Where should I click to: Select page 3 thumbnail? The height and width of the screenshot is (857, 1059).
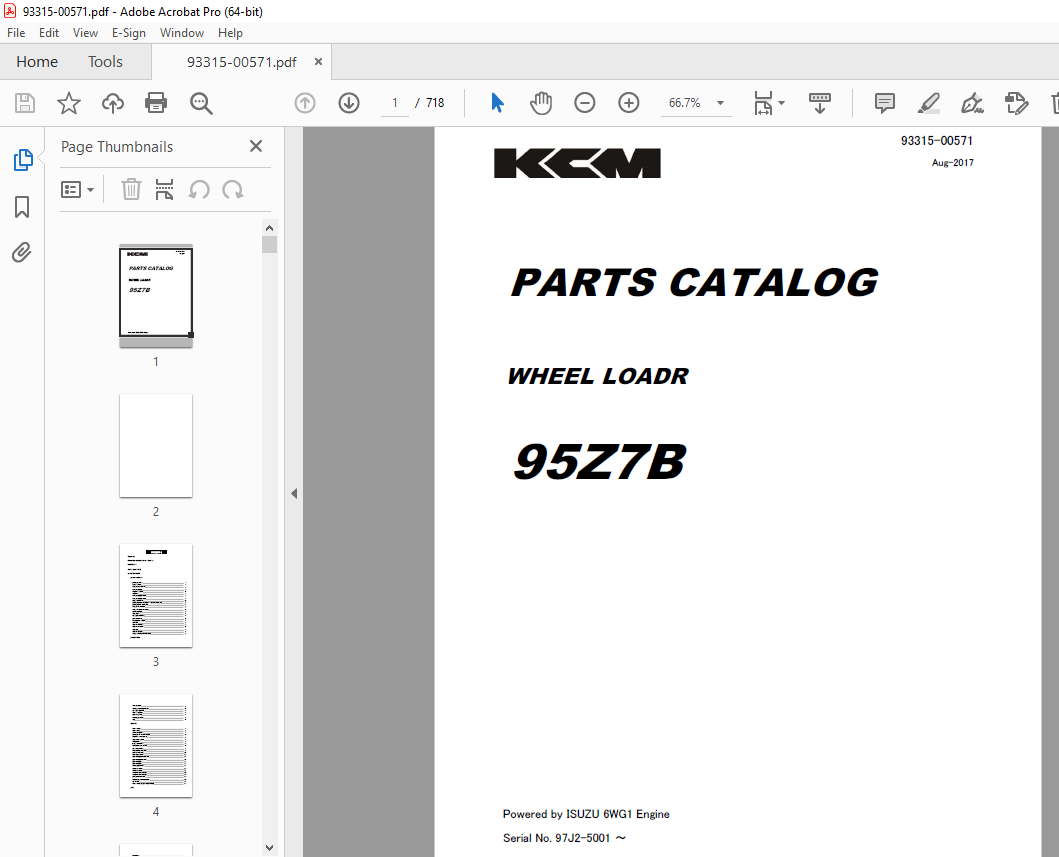156,596
